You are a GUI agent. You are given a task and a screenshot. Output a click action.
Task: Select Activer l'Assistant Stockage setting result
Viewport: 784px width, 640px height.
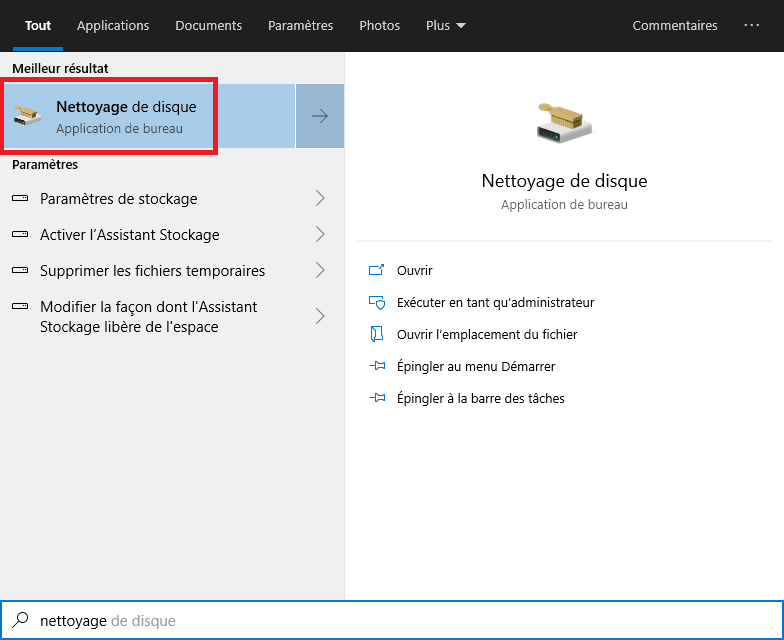pos(129,234)
